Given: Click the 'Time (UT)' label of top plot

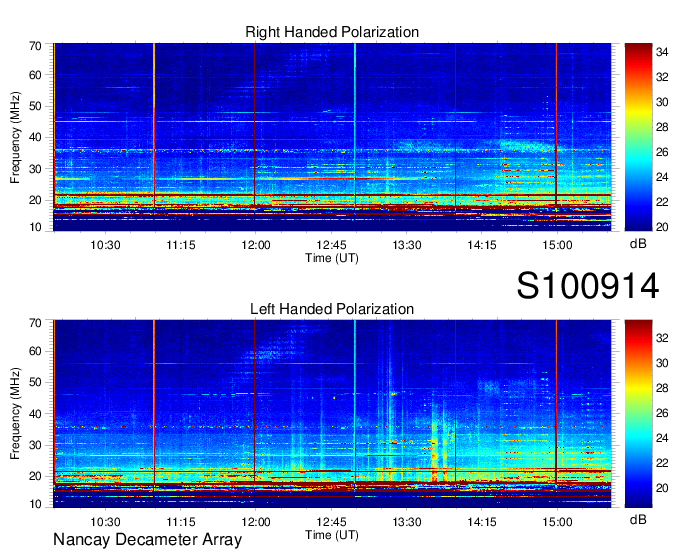Looking at the screenshot, I should (332, 258).
